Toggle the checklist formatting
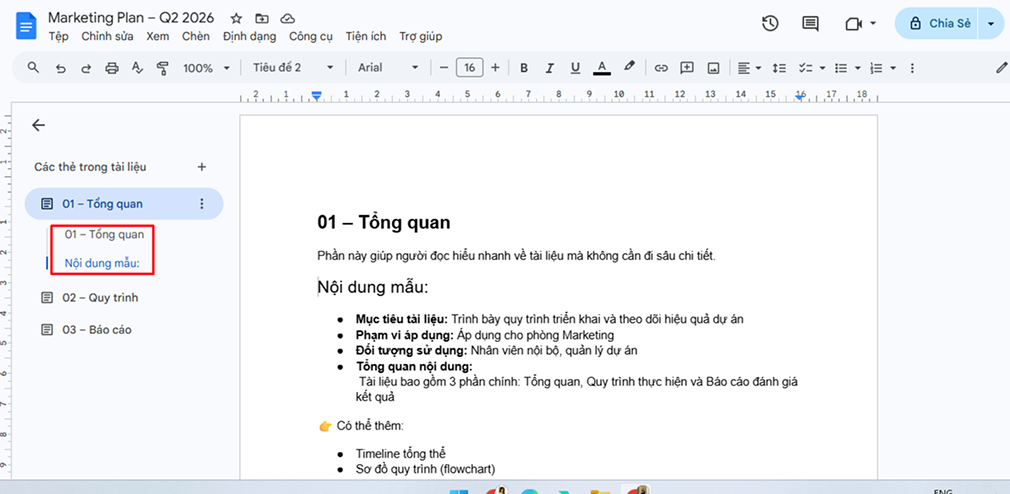The height and width of the screenshot is (494, 1010). (805, 68)
